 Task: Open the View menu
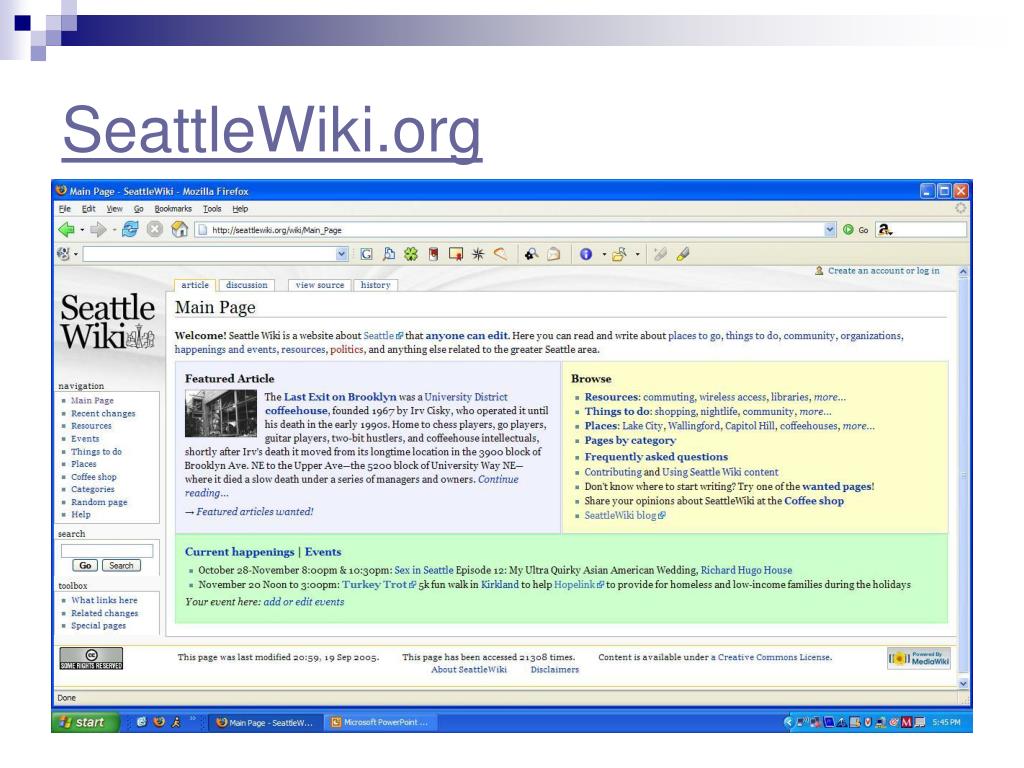point(114,209)
